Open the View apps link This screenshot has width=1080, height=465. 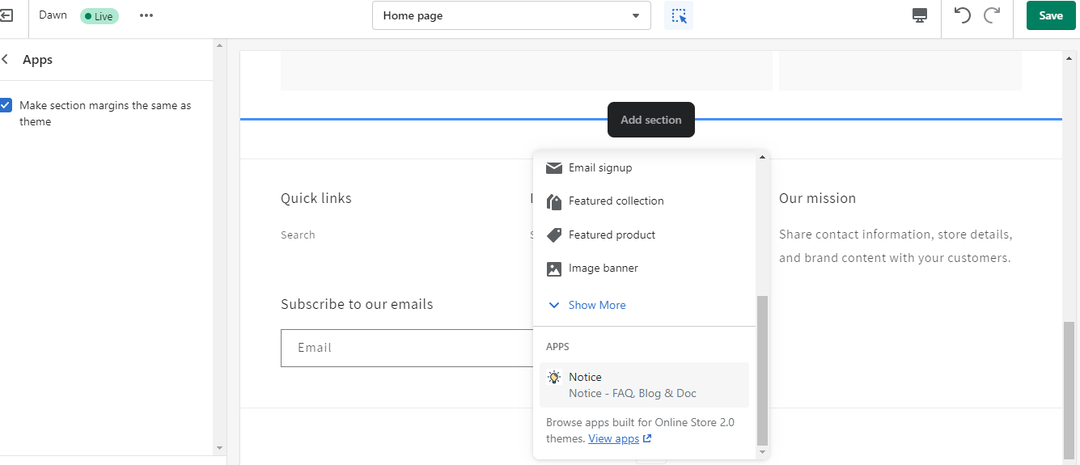[619, 439]
